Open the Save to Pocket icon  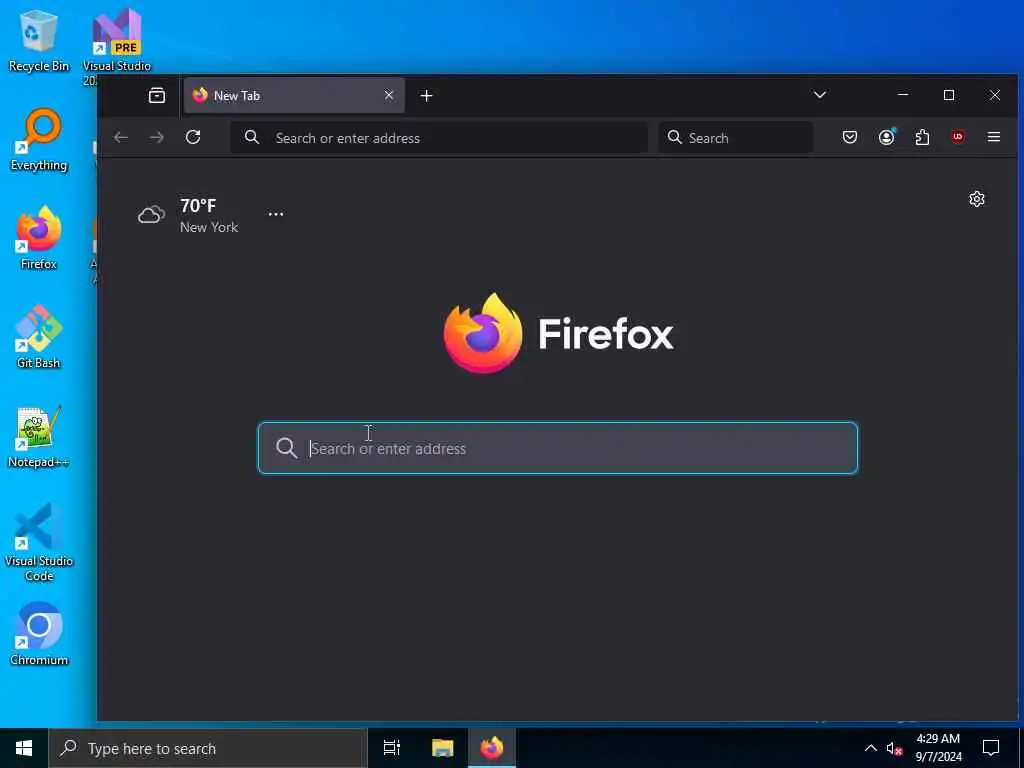(850, 137)
